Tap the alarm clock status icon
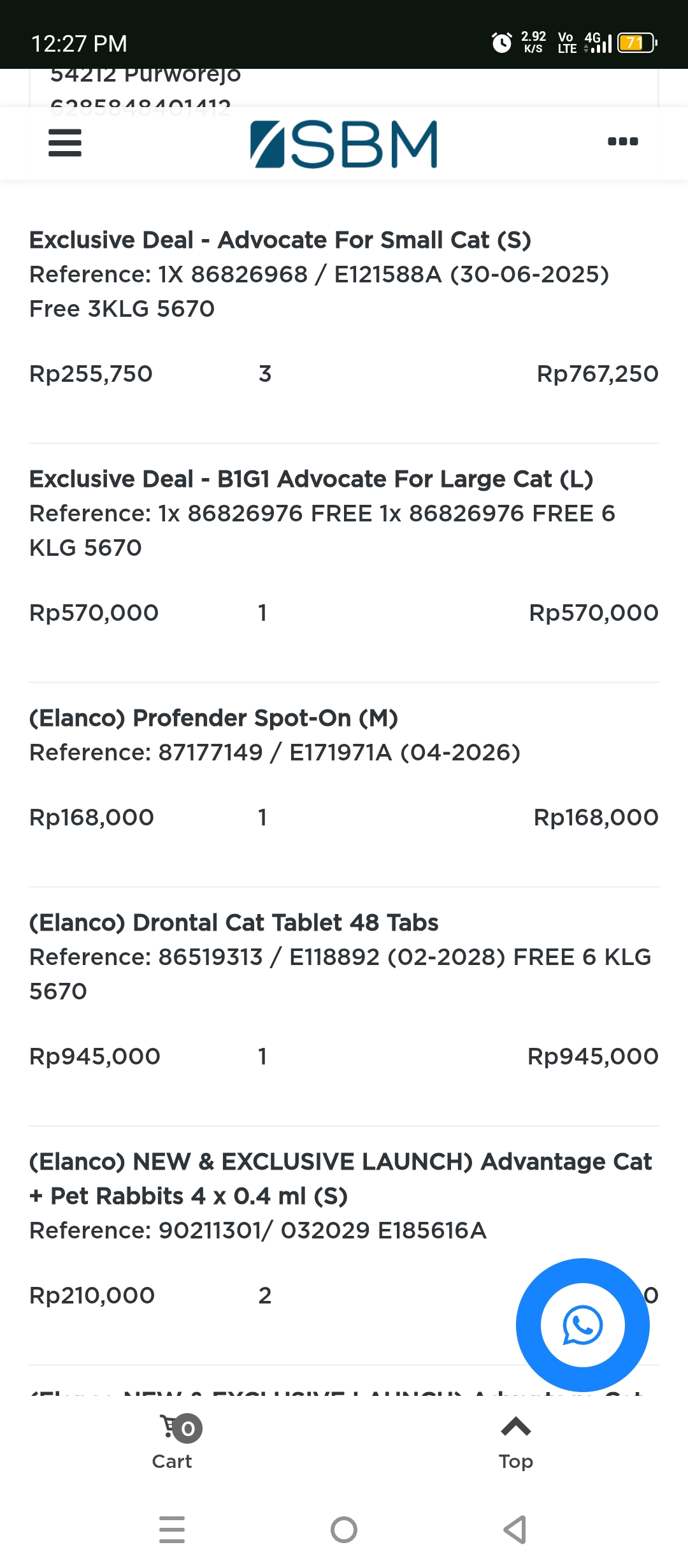This screenshot has height=1568, width=688. click(502, 43)
